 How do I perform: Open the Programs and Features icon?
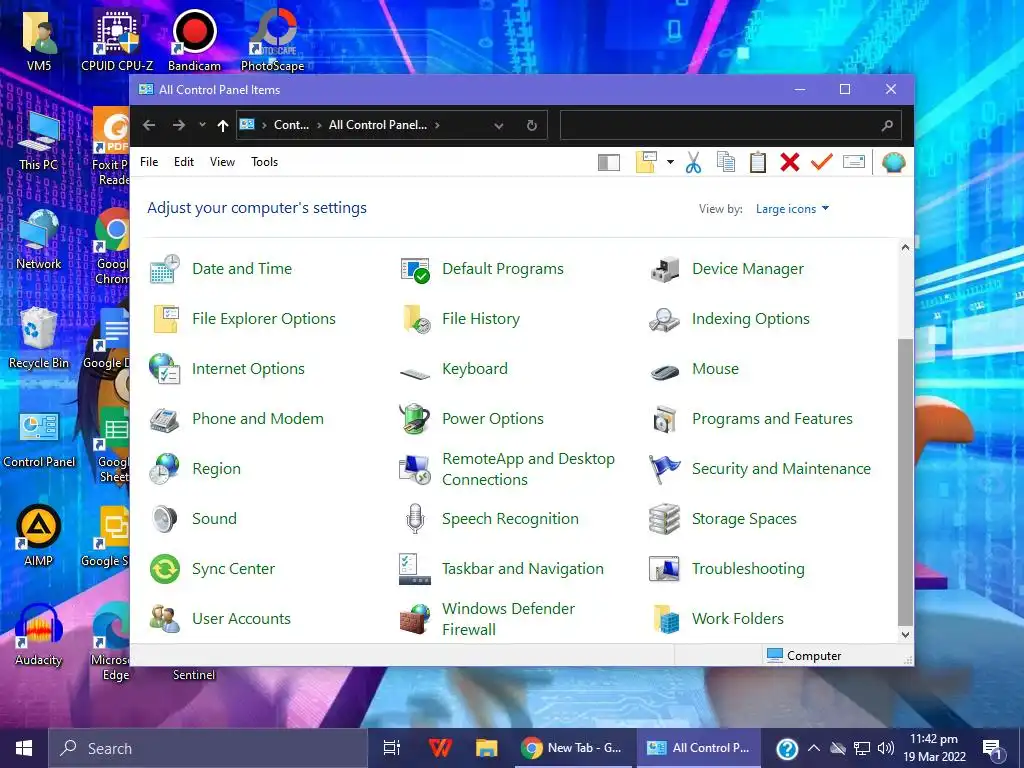pos(665,419)
